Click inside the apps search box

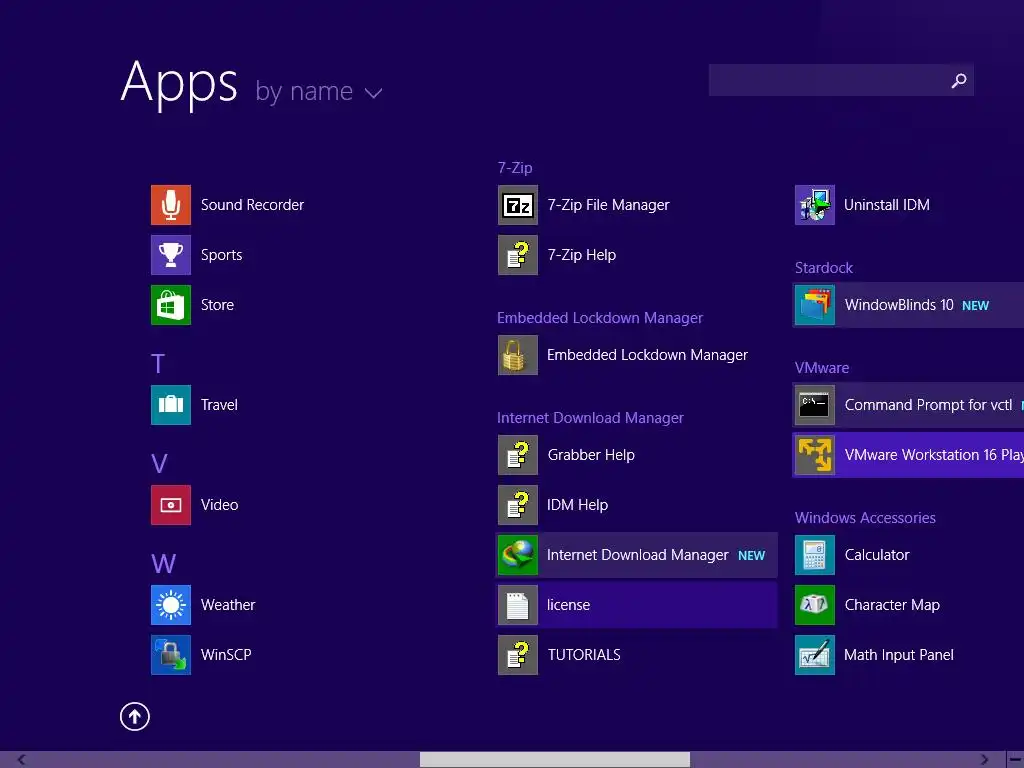(x=840, y=80)
